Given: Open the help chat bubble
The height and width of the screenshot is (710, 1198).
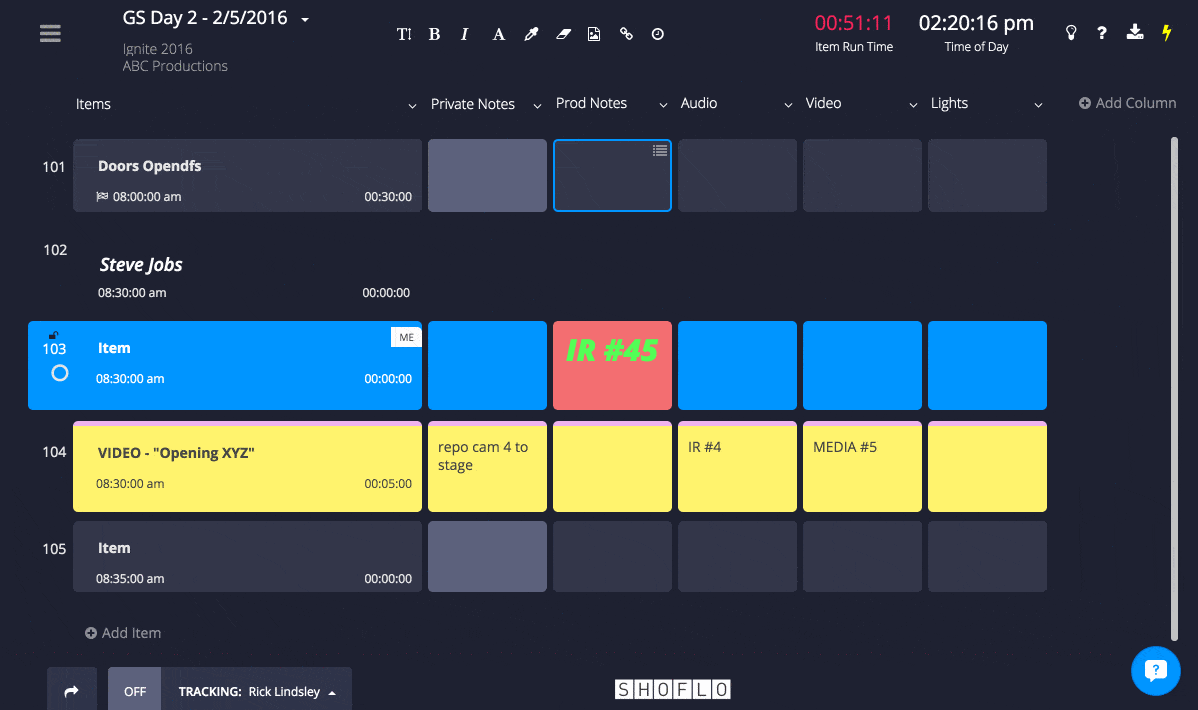Looking at the screenshot, I should point(1156,671).
